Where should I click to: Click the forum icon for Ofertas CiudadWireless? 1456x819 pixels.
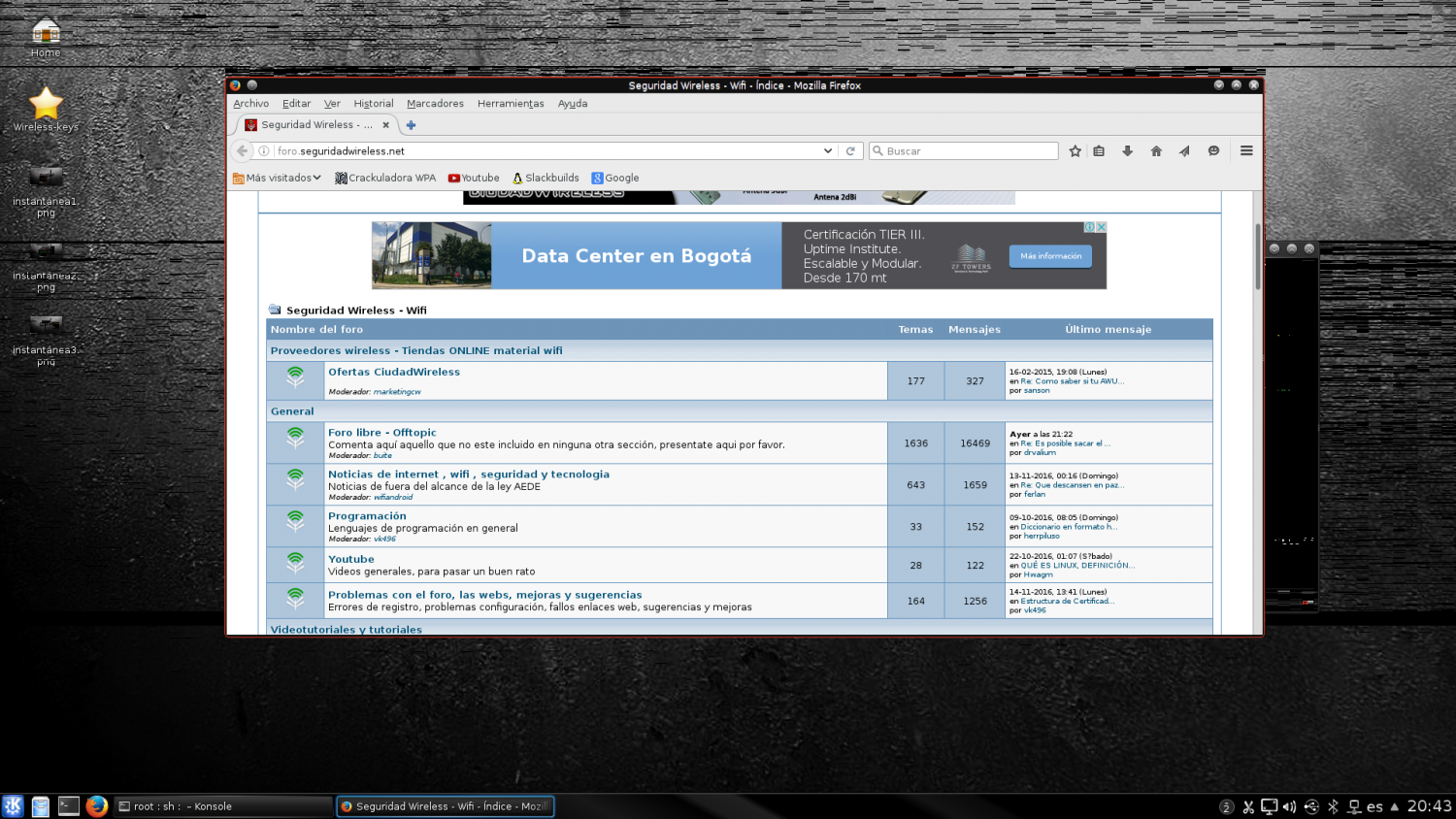[x=295, y=377]
